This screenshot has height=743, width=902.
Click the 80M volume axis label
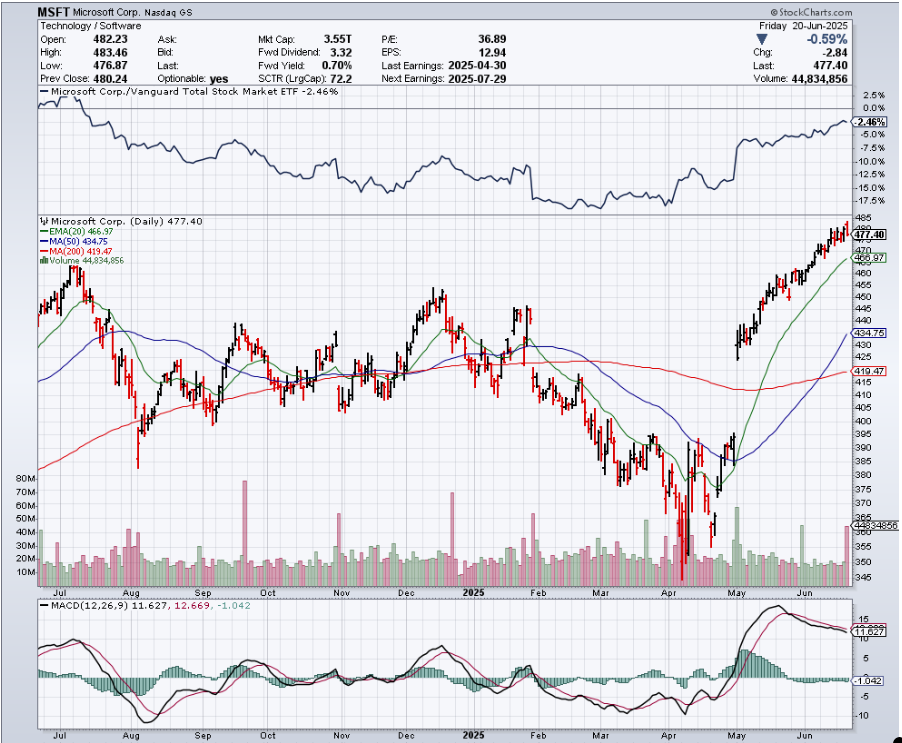coord(26,478)
